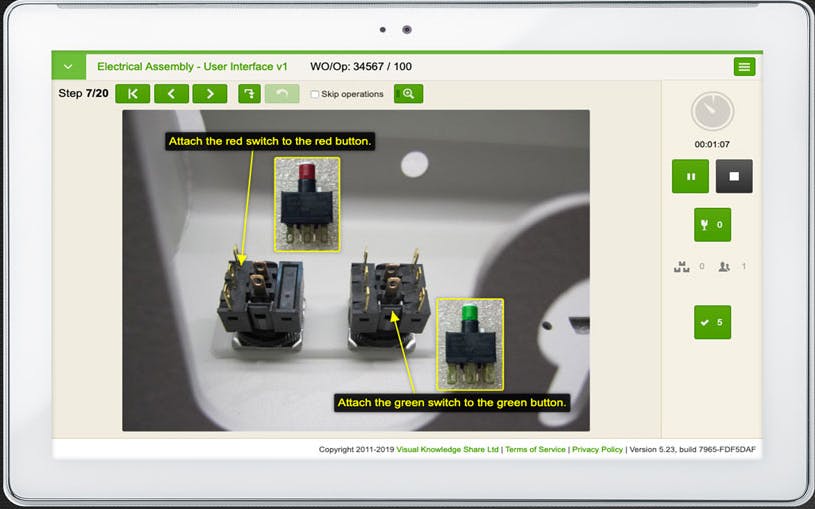Jump to the first step
815x509 pixels.
[133, 94]
